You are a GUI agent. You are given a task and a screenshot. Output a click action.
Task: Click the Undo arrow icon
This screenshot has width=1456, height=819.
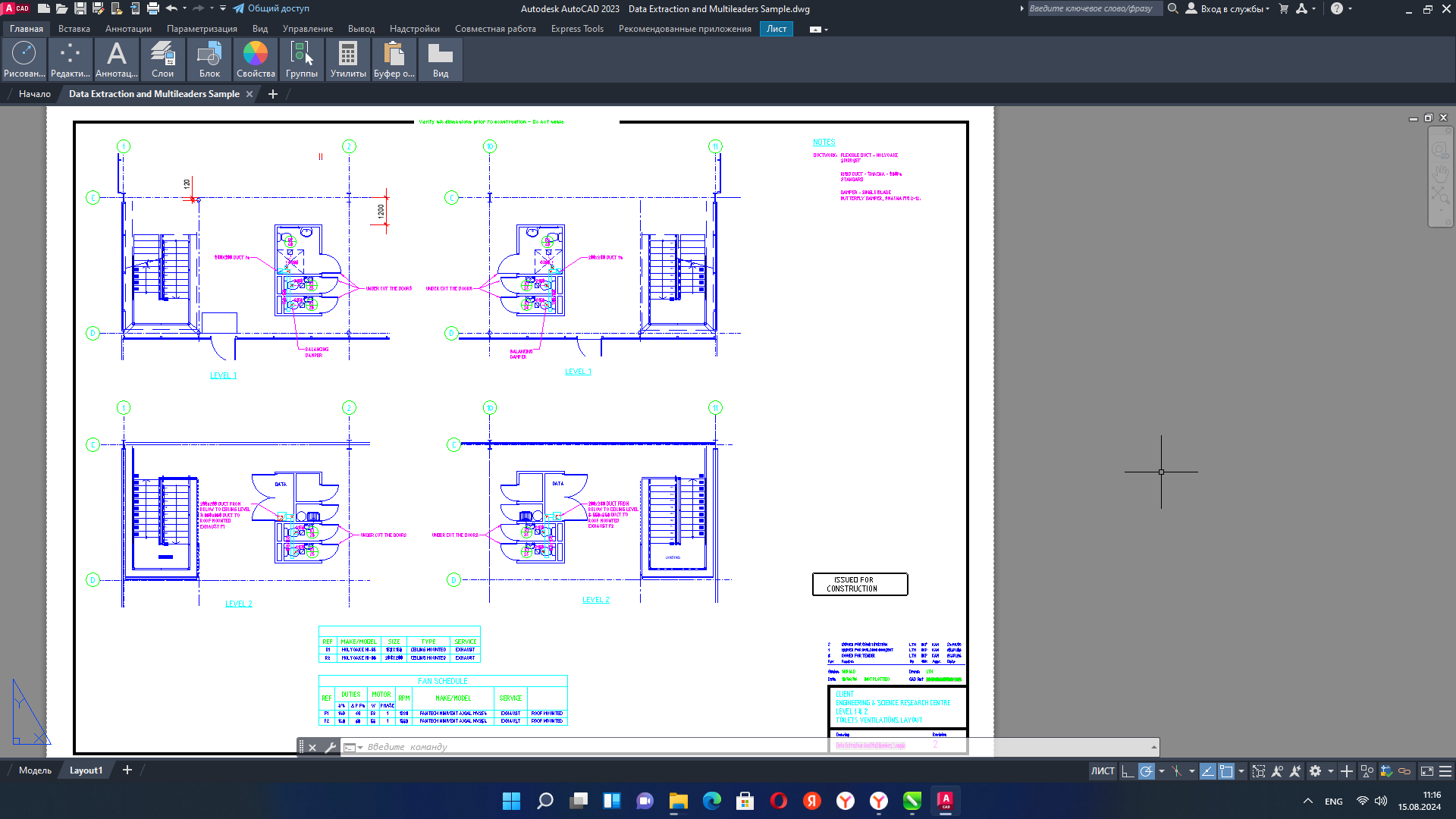pyautogui.click(x=171, y=9)
